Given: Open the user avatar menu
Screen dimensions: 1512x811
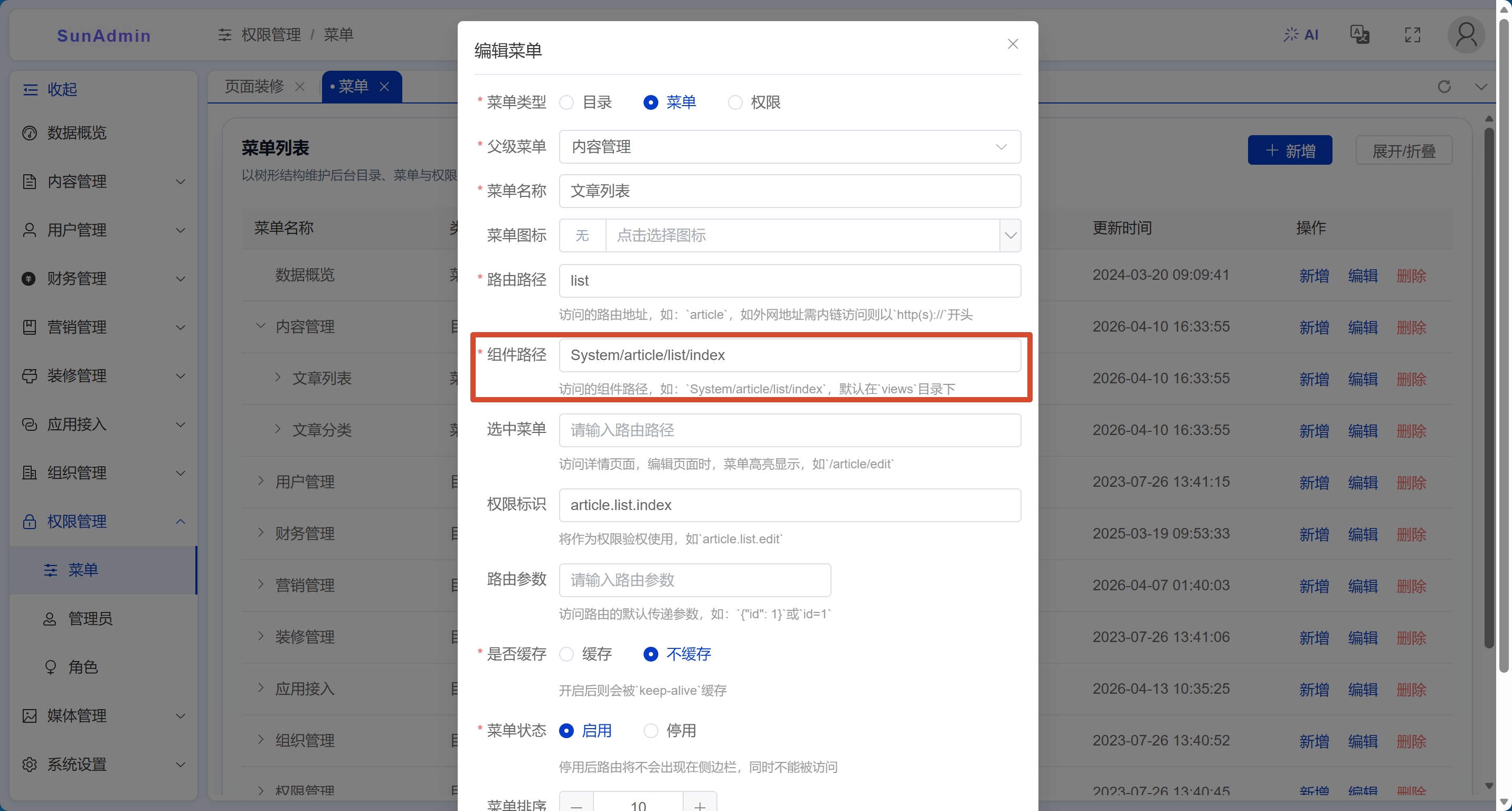Looking at the screenshot, I should pyautogui.click(x=1466, y=35).
